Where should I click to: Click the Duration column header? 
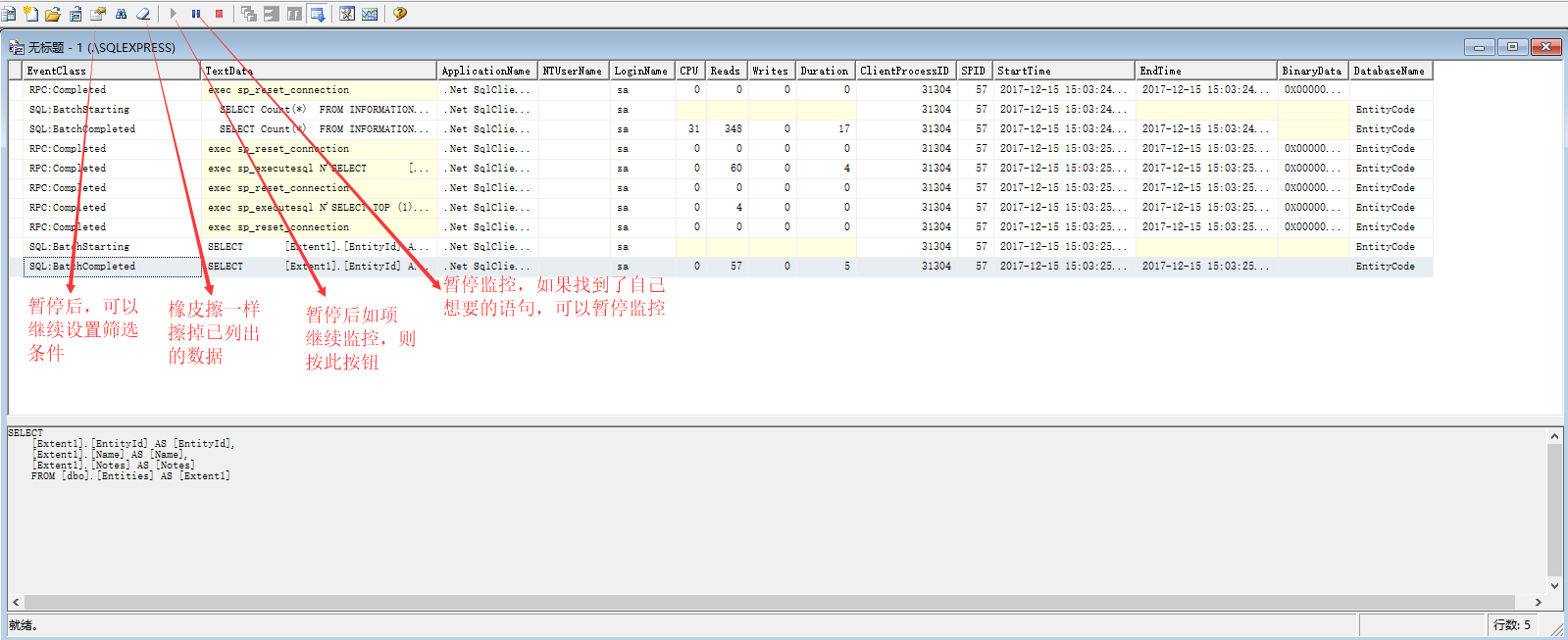pos(826,71)
